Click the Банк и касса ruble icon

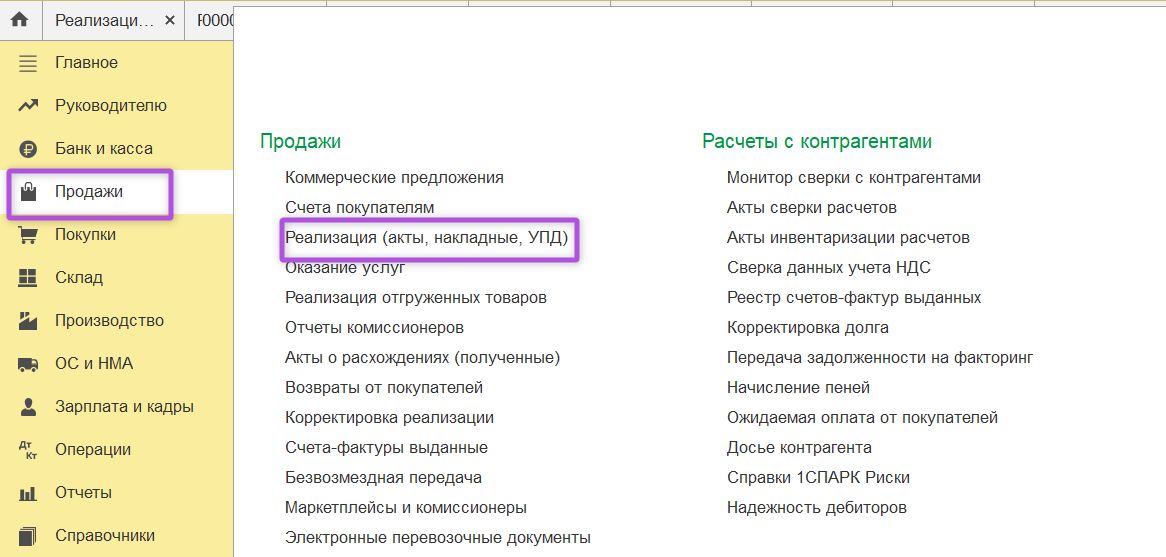coord(28,149)
